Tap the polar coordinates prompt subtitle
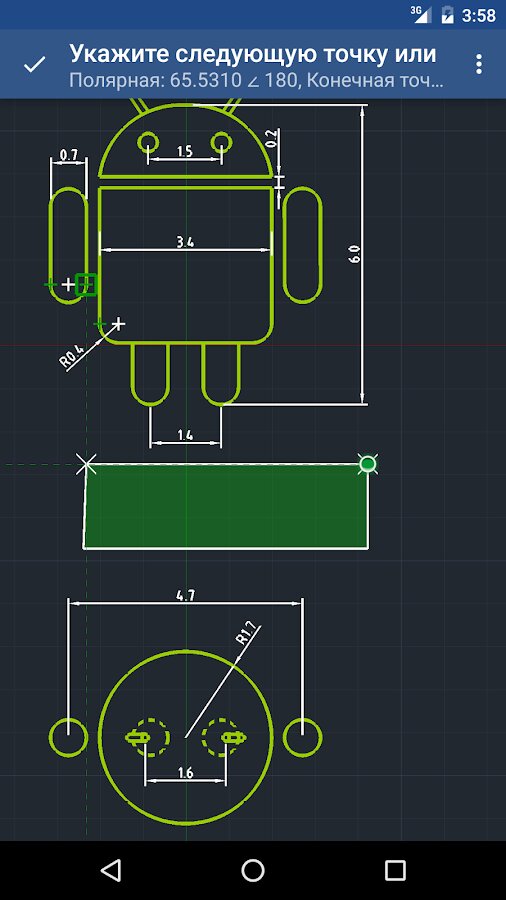 [256, 80]
